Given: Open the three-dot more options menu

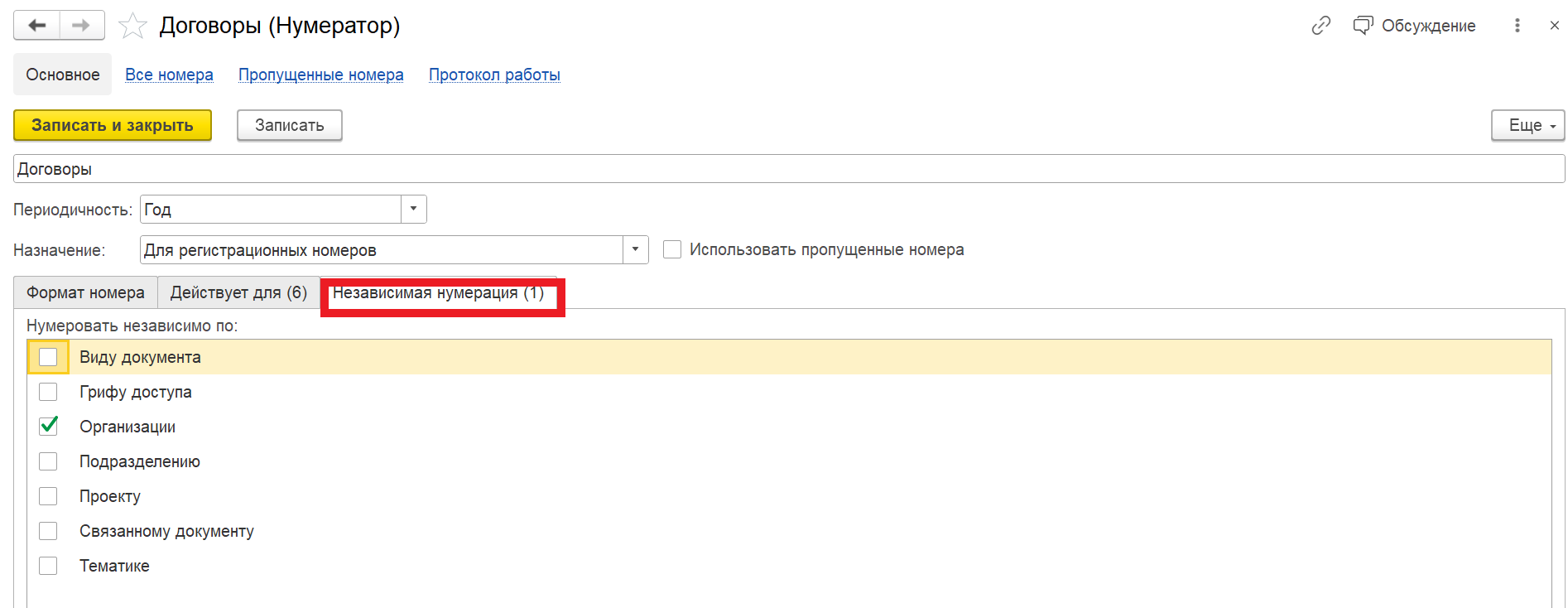Looking at the screenshot, I should 1517,26.
